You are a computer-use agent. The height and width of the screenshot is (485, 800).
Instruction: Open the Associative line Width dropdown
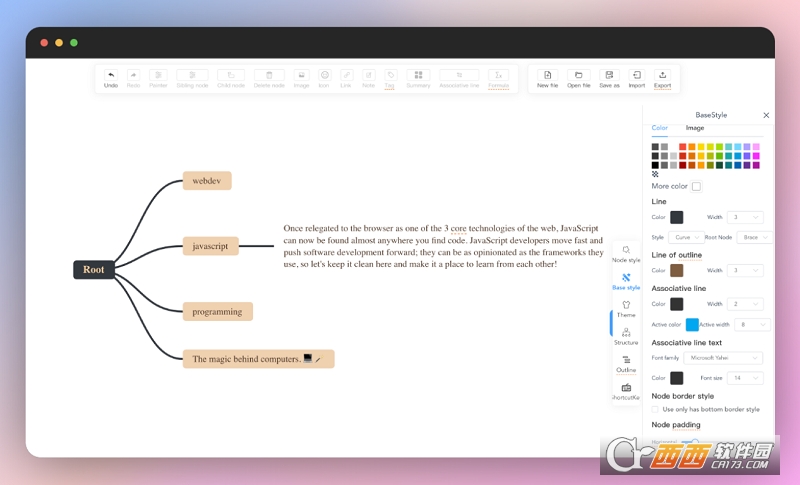point(744,304)
